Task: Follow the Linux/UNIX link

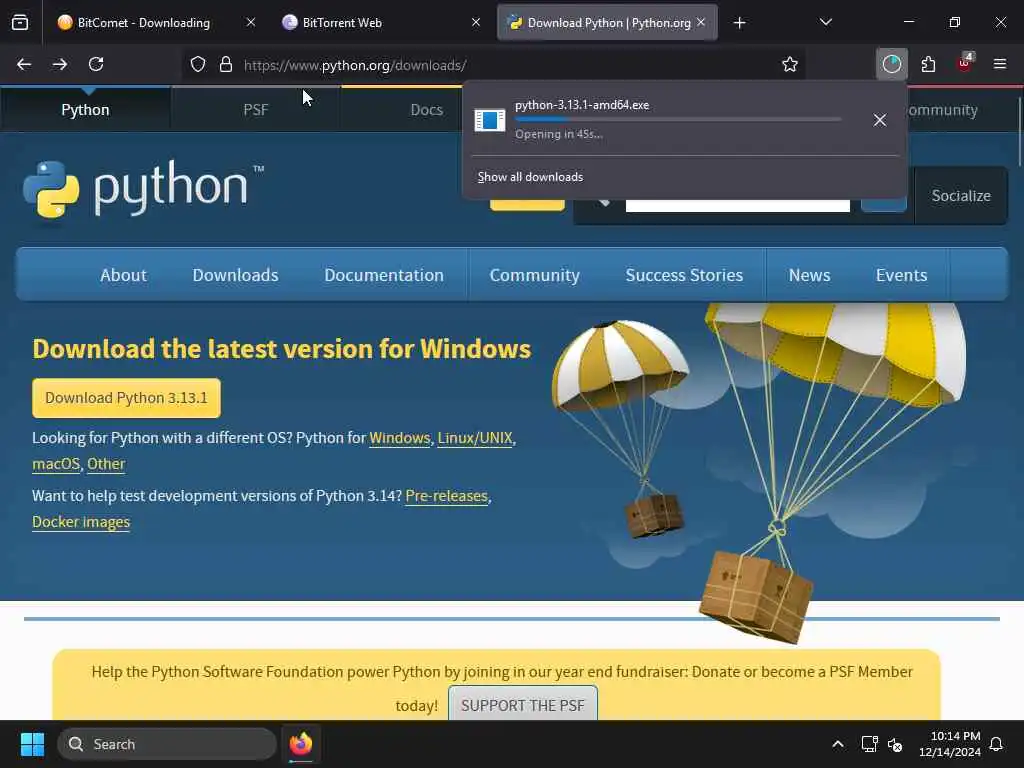Action: click(475, 438)
